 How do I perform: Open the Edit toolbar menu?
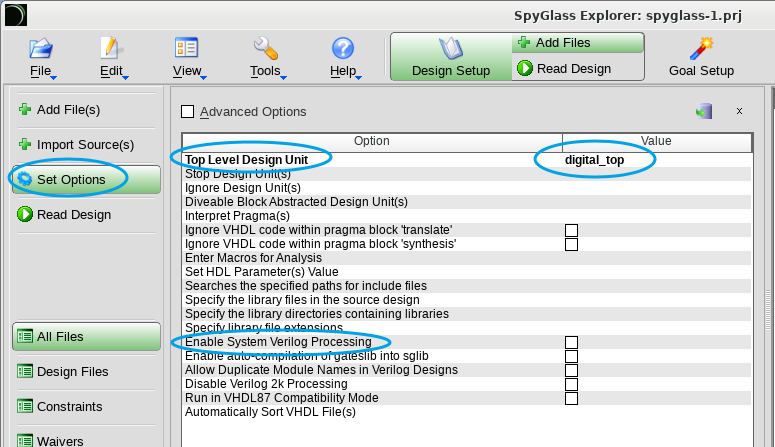pos(111,56)
